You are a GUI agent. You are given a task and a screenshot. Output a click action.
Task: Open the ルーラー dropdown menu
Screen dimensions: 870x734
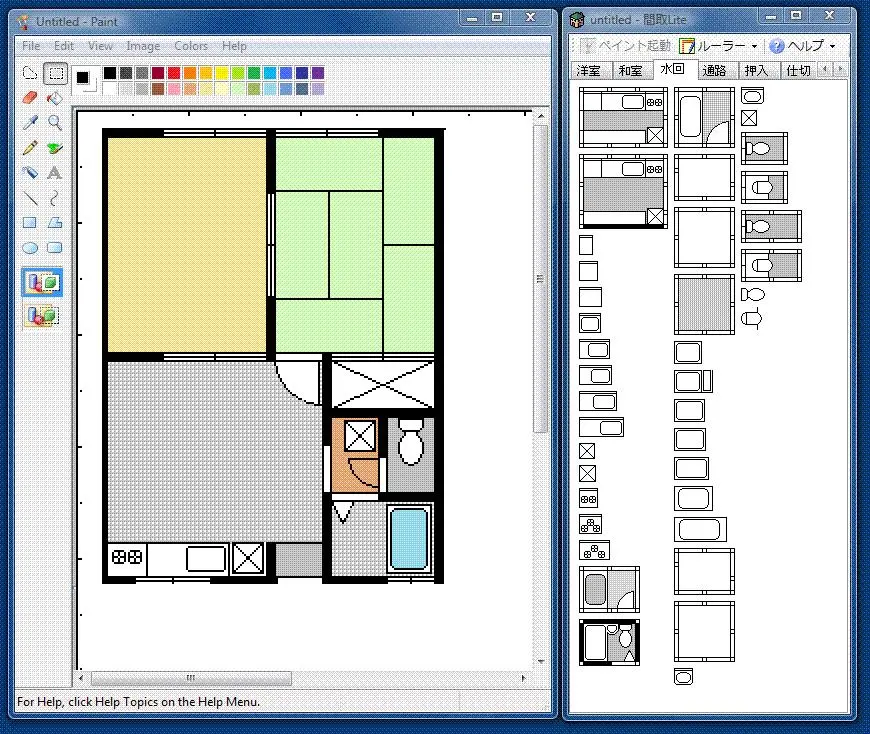718,46
